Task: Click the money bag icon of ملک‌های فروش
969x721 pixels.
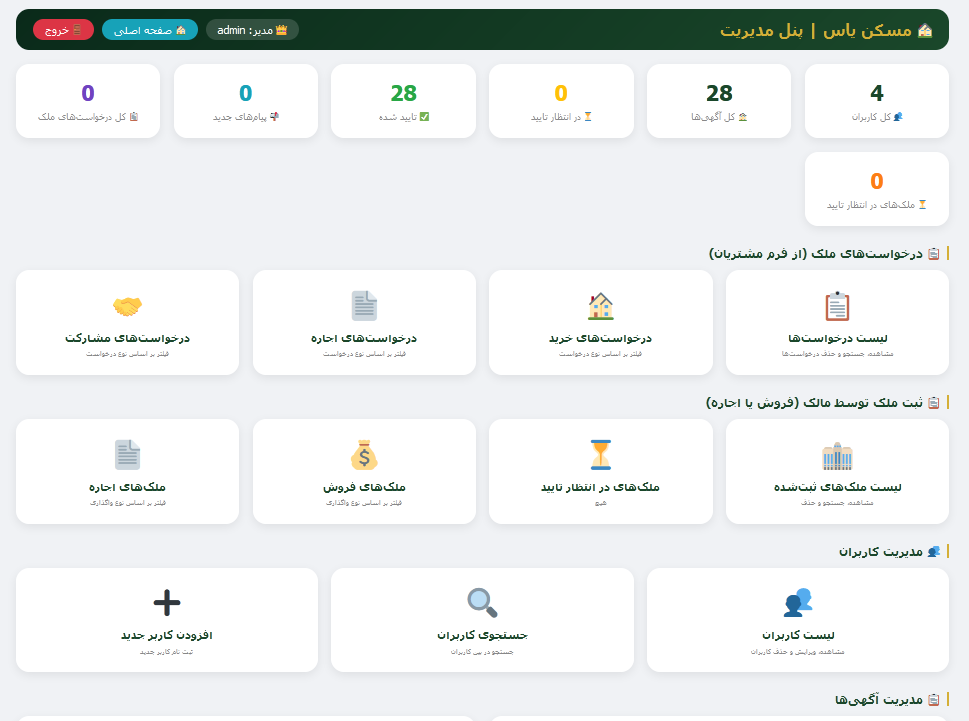Action: tap(364, 455)
